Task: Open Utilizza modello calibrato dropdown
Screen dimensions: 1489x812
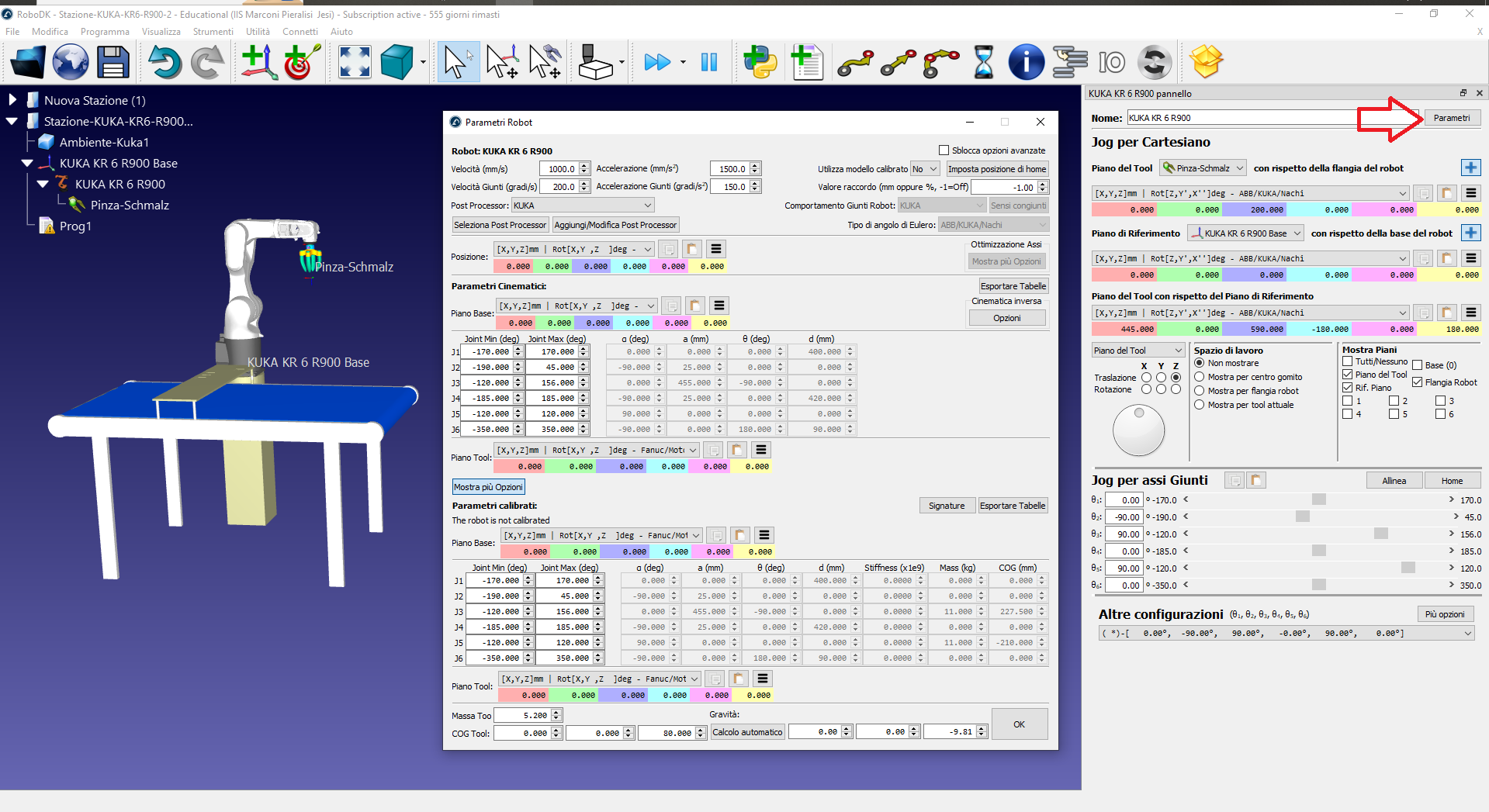Action: coord(925,169)
